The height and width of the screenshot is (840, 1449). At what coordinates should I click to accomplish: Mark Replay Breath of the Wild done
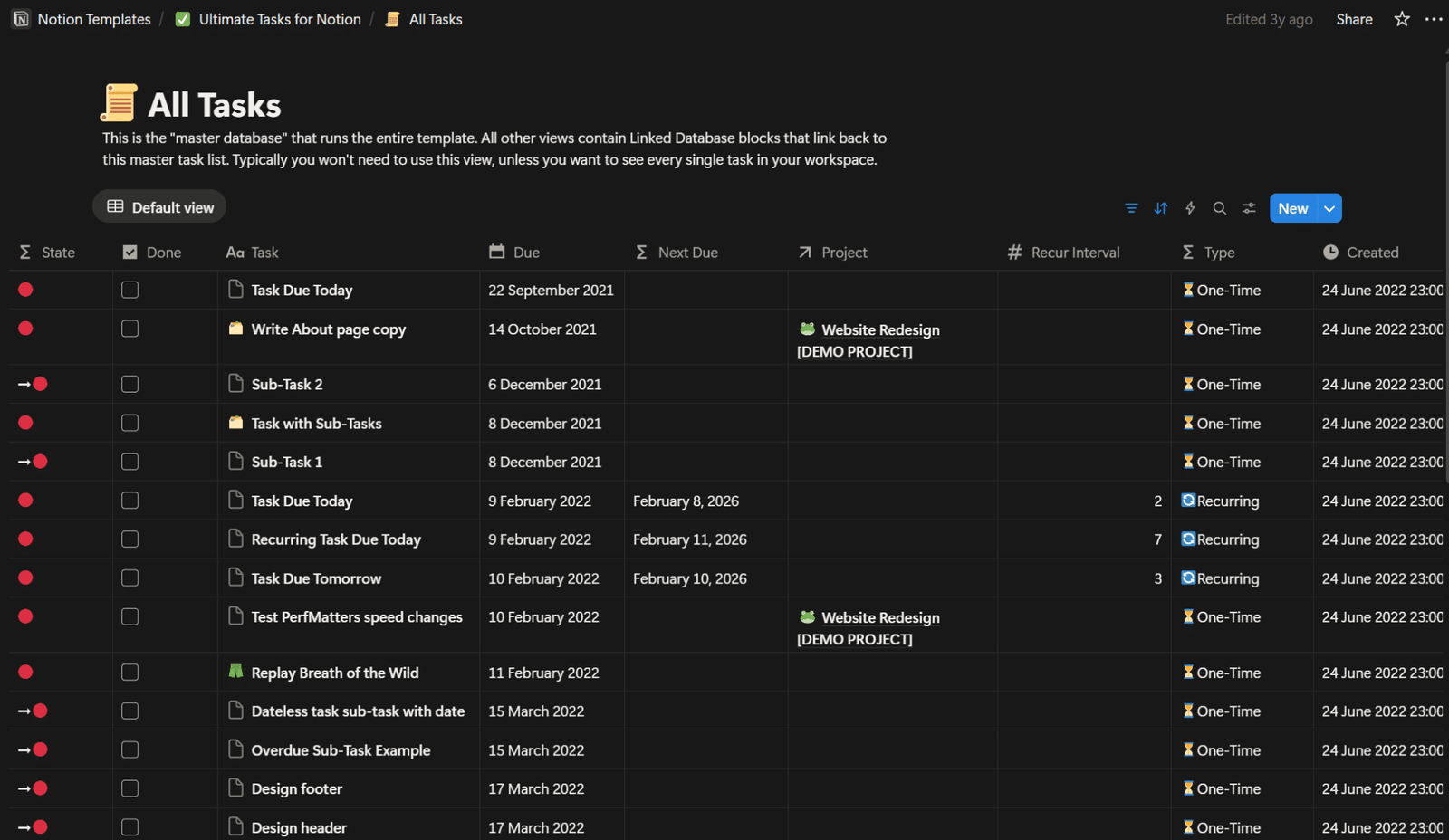click(130, 673)
